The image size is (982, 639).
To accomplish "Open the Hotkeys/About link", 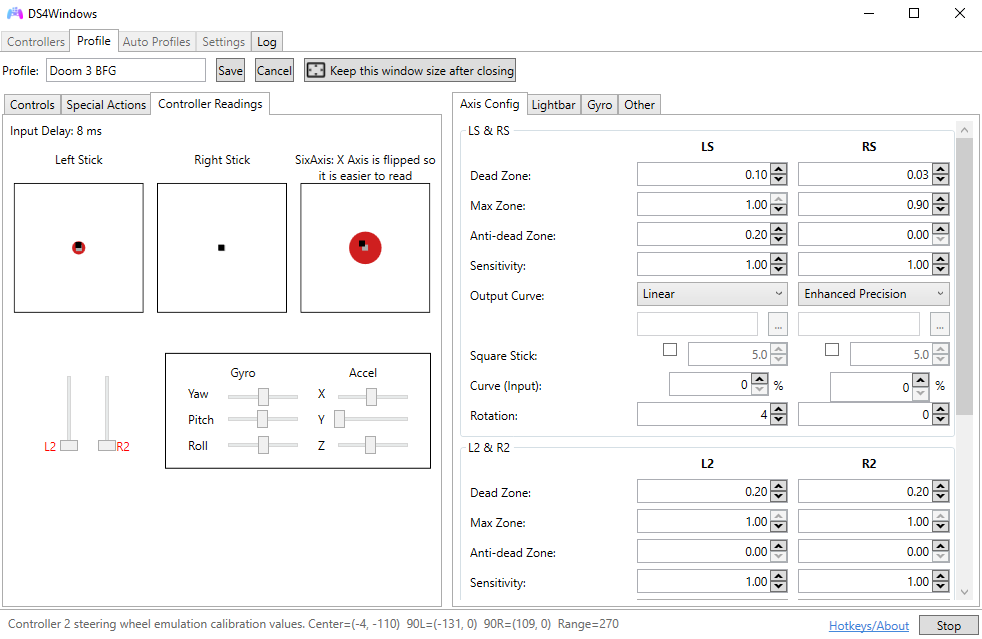I will point(868,624).
